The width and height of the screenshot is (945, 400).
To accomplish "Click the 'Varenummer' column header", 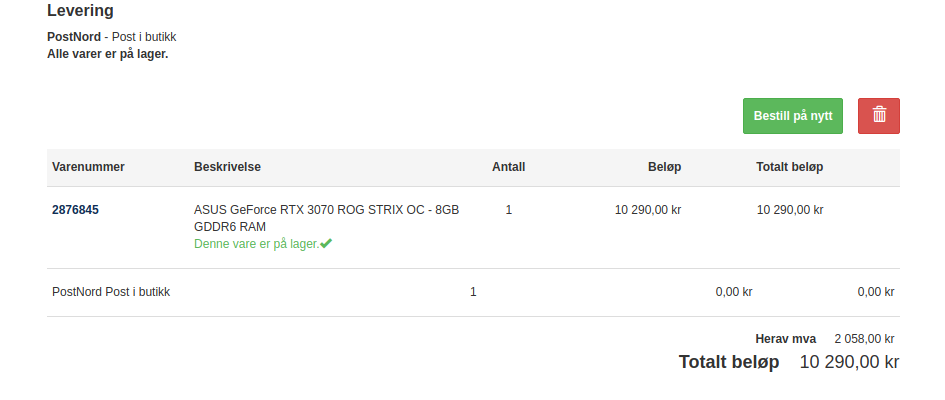I will point(89,167).
